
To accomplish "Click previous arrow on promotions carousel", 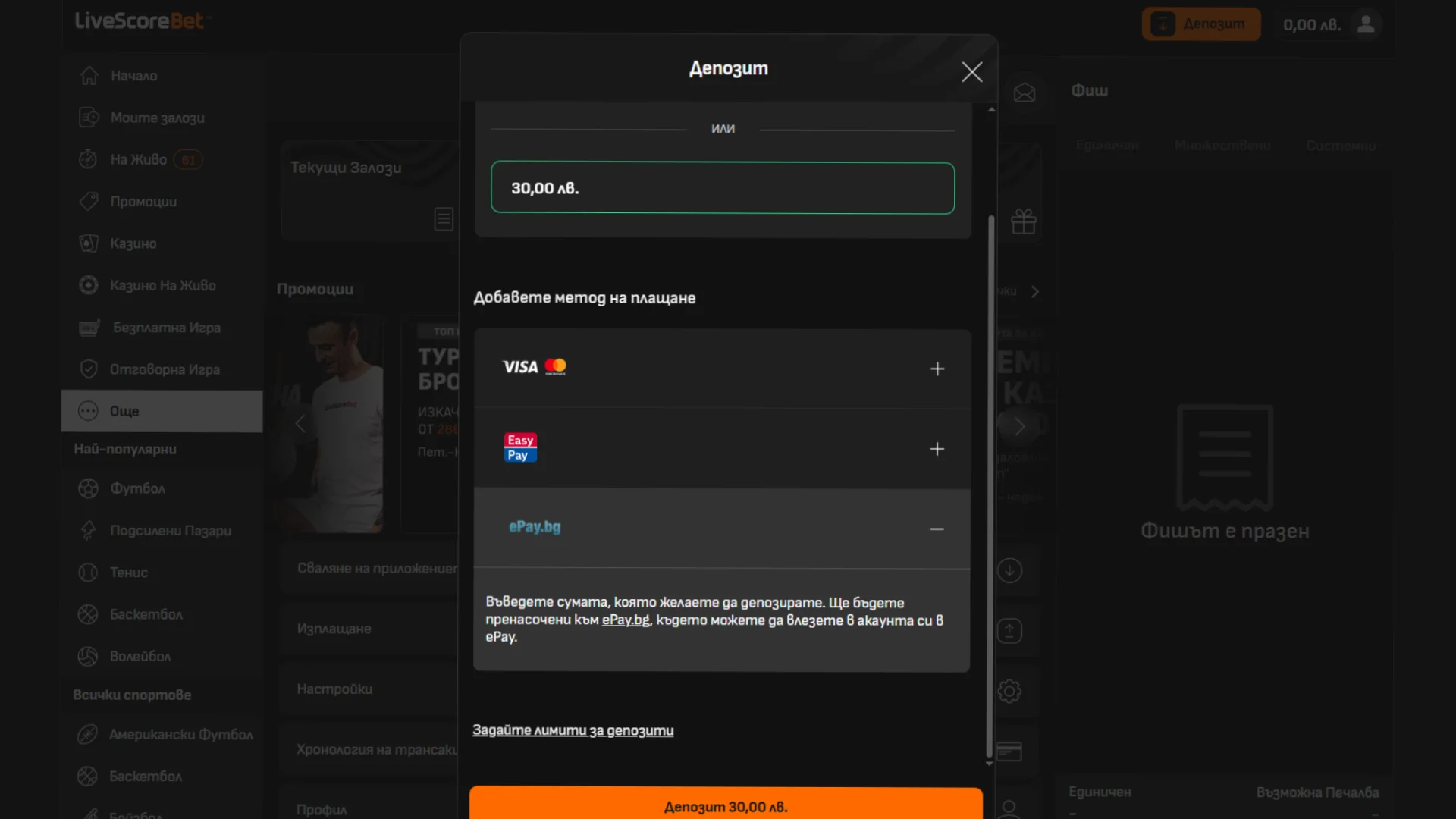I will [x=300, y=424].
